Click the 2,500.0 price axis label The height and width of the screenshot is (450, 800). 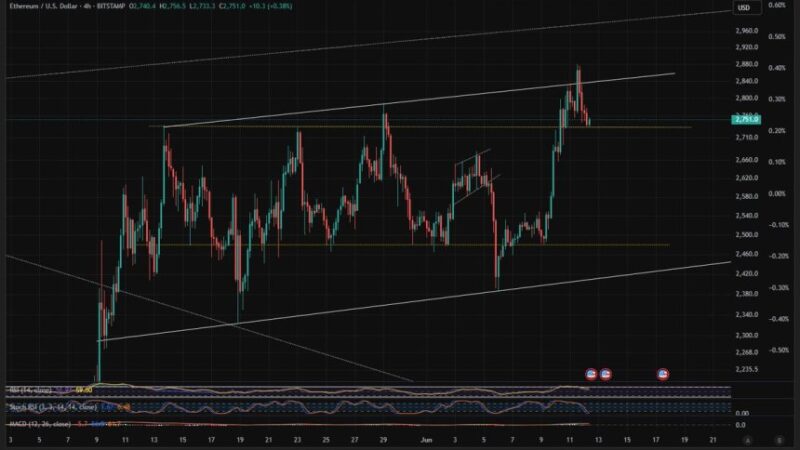click(747, 235)
